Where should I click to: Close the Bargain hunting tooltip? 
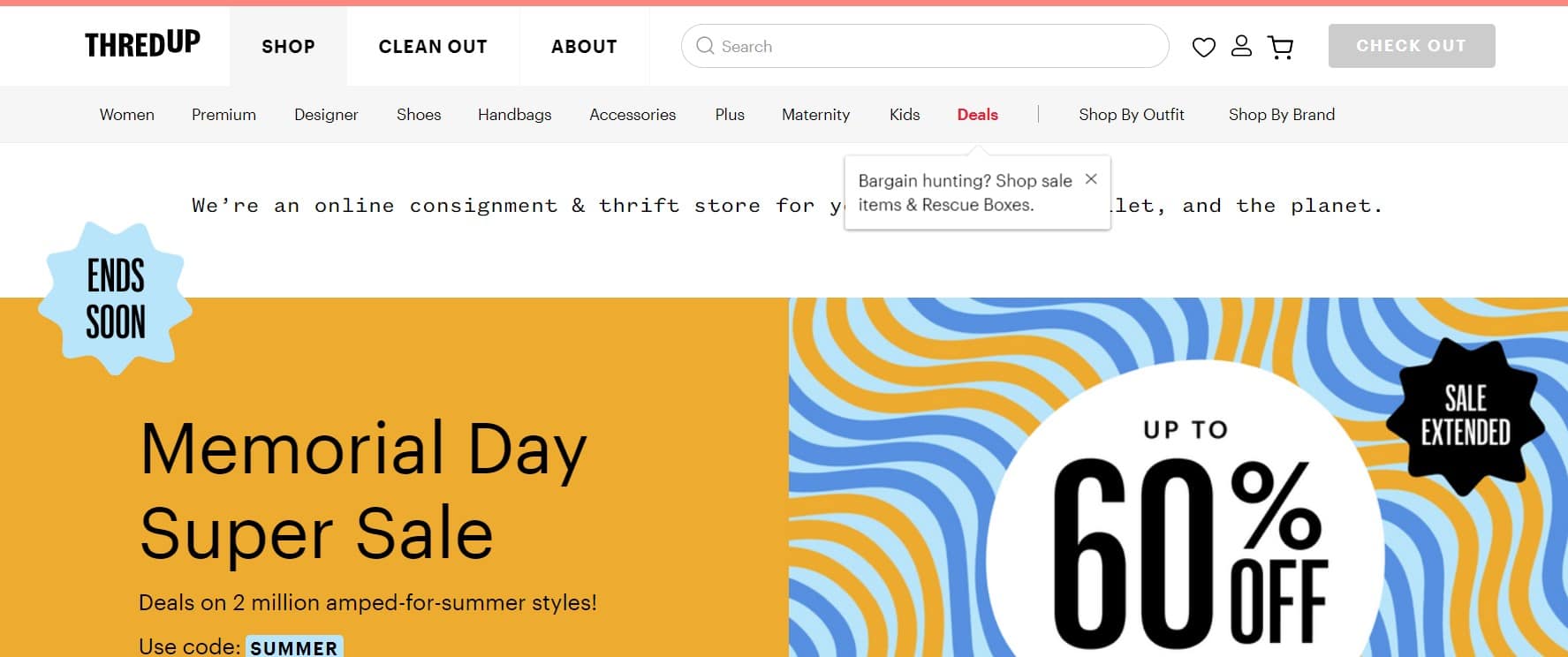1091,178
